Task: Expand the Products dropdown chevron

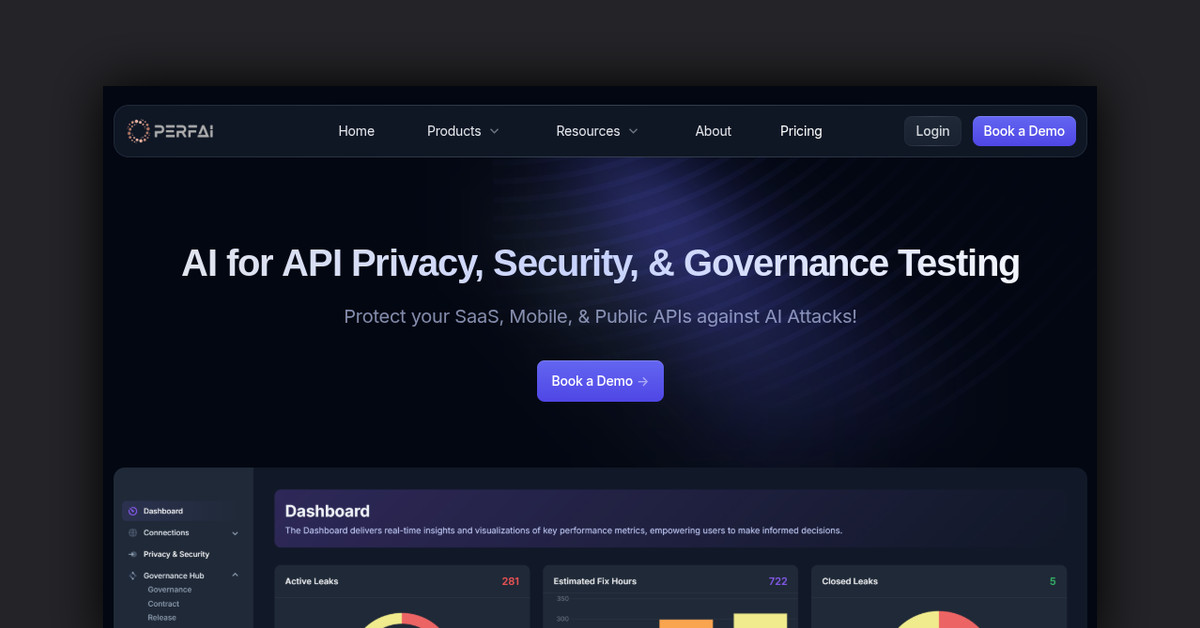Action: tap(494, 131)
